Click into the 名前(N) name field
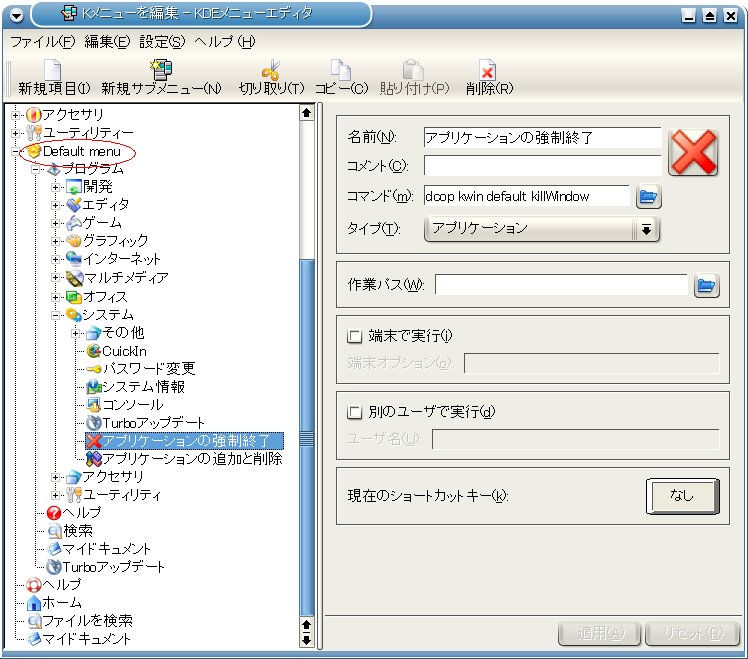This screenshot has height=659, width=748. [542, 137]
